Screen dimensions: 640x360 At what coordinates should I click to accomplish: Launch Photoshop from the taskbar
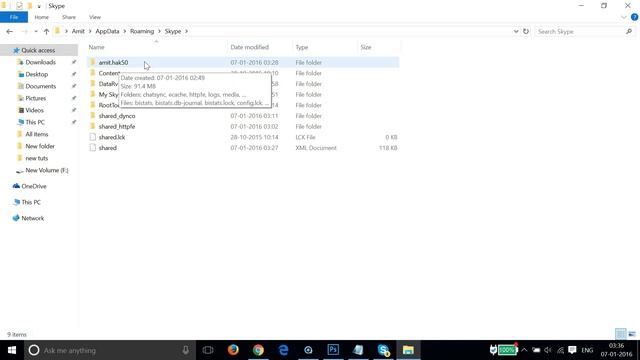(x=333, y=350)
